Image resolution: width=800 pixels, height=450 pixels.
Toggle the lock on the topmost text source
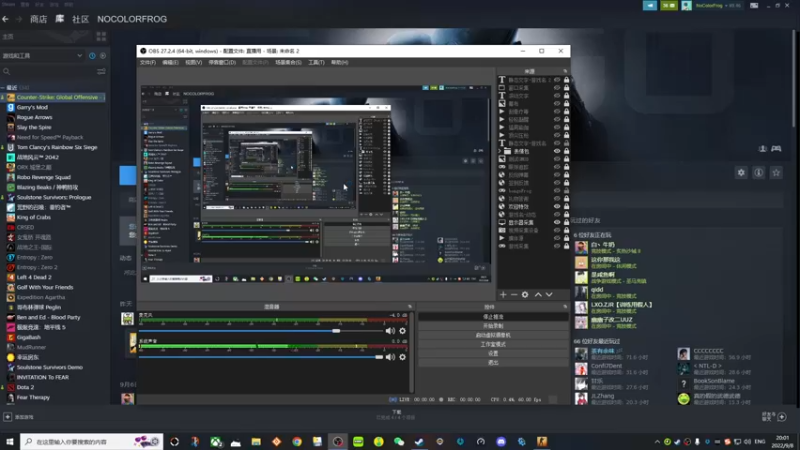566,80
